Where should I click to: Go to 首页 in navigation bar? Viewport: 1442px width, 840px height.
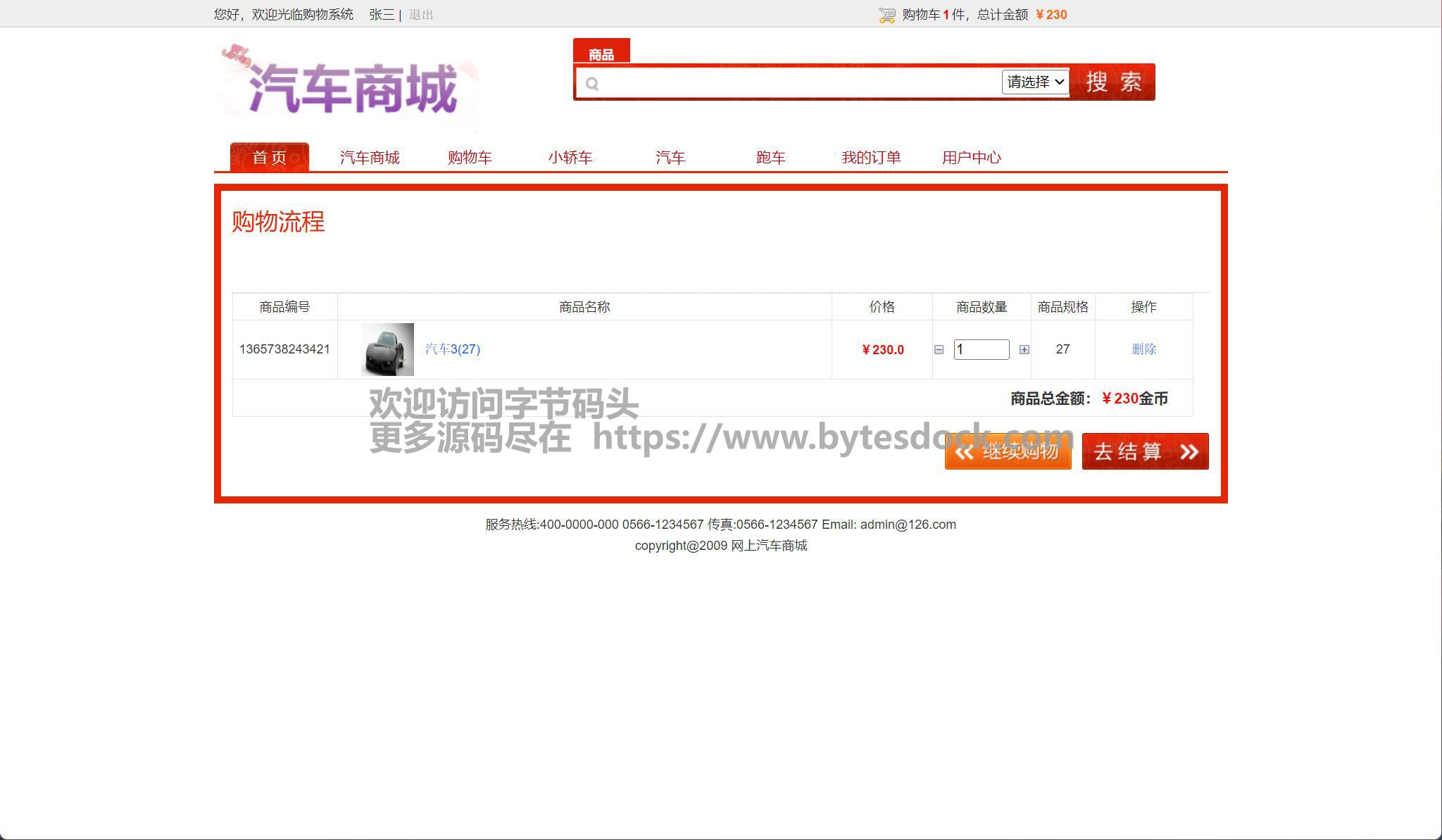coord(270,157)
